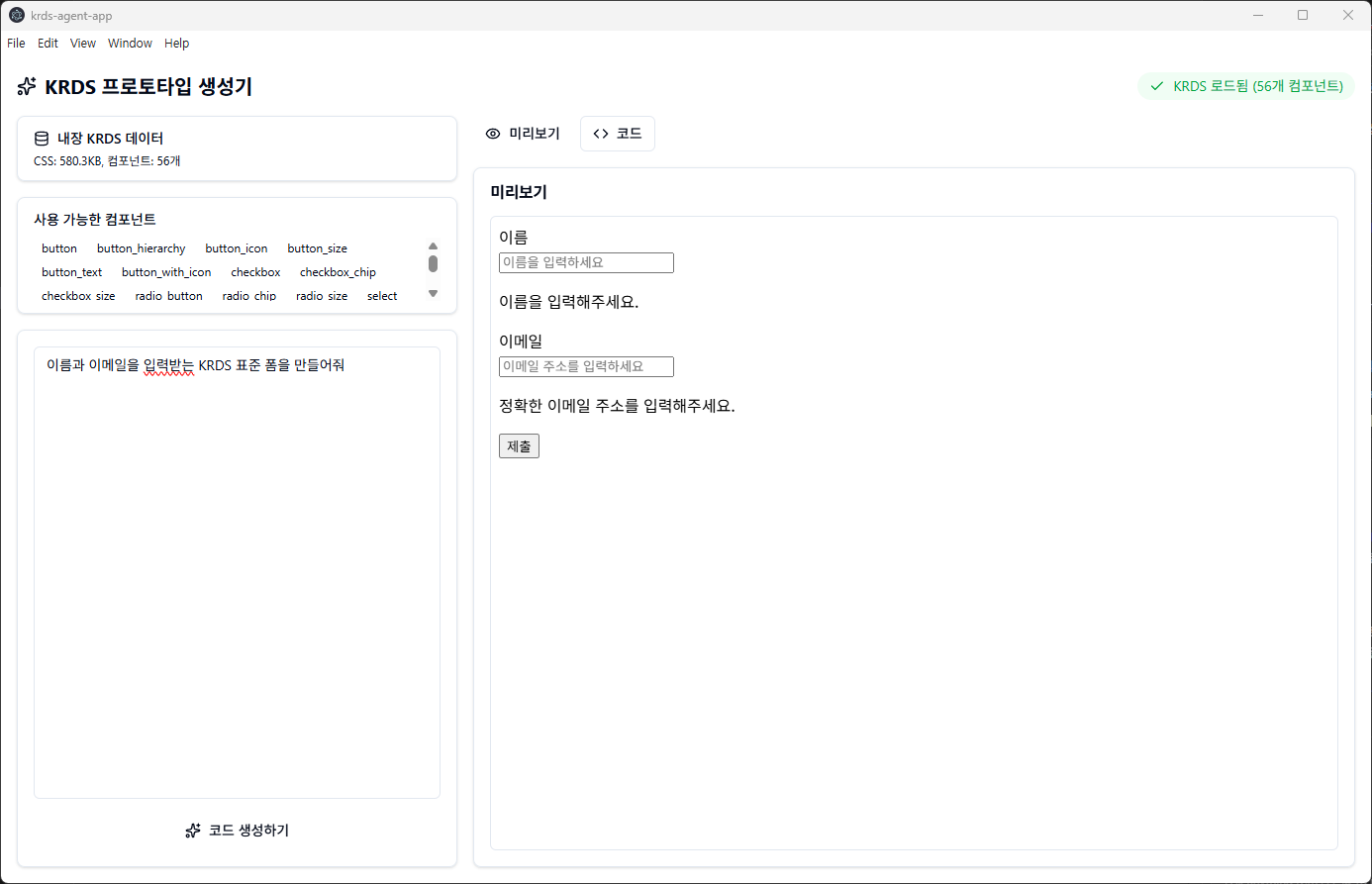
Task: Click the component list scrollbar thumb
Action: pos(433,263)
